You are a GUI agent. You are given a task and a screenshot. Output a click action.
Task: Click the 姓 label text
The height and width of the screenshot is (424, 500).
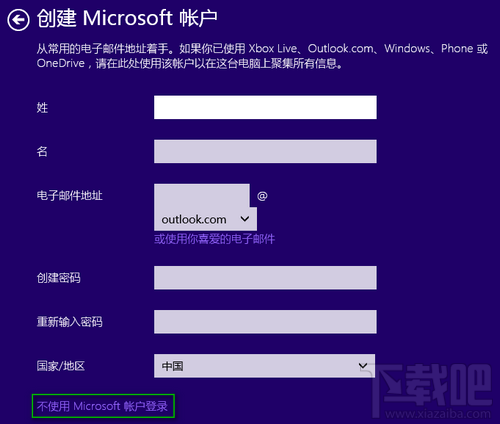click(x=42, y=108)
